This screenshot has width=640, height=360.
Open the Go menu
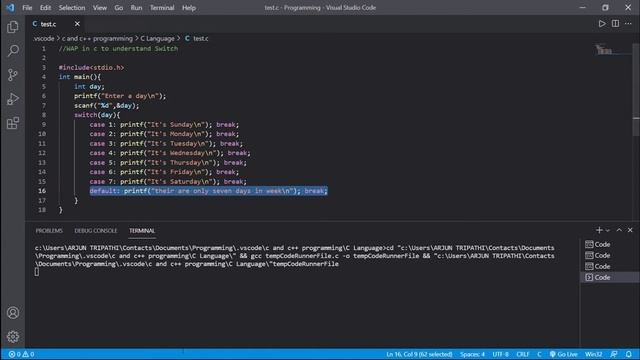click(x=119, y=7)
